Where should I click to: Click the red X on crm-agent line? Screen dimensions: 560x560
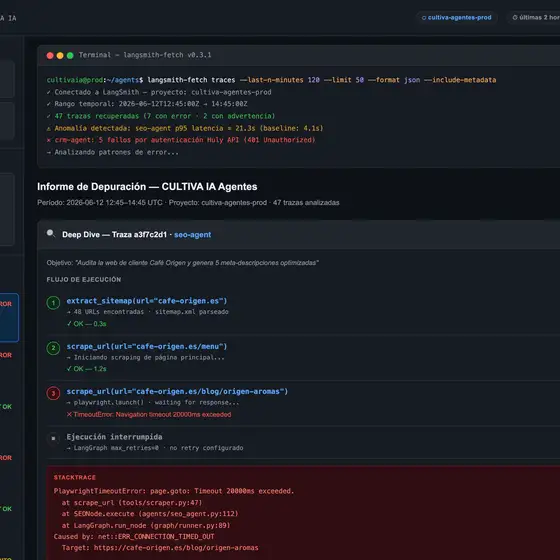pyautogui.click(x=49, y=140)
